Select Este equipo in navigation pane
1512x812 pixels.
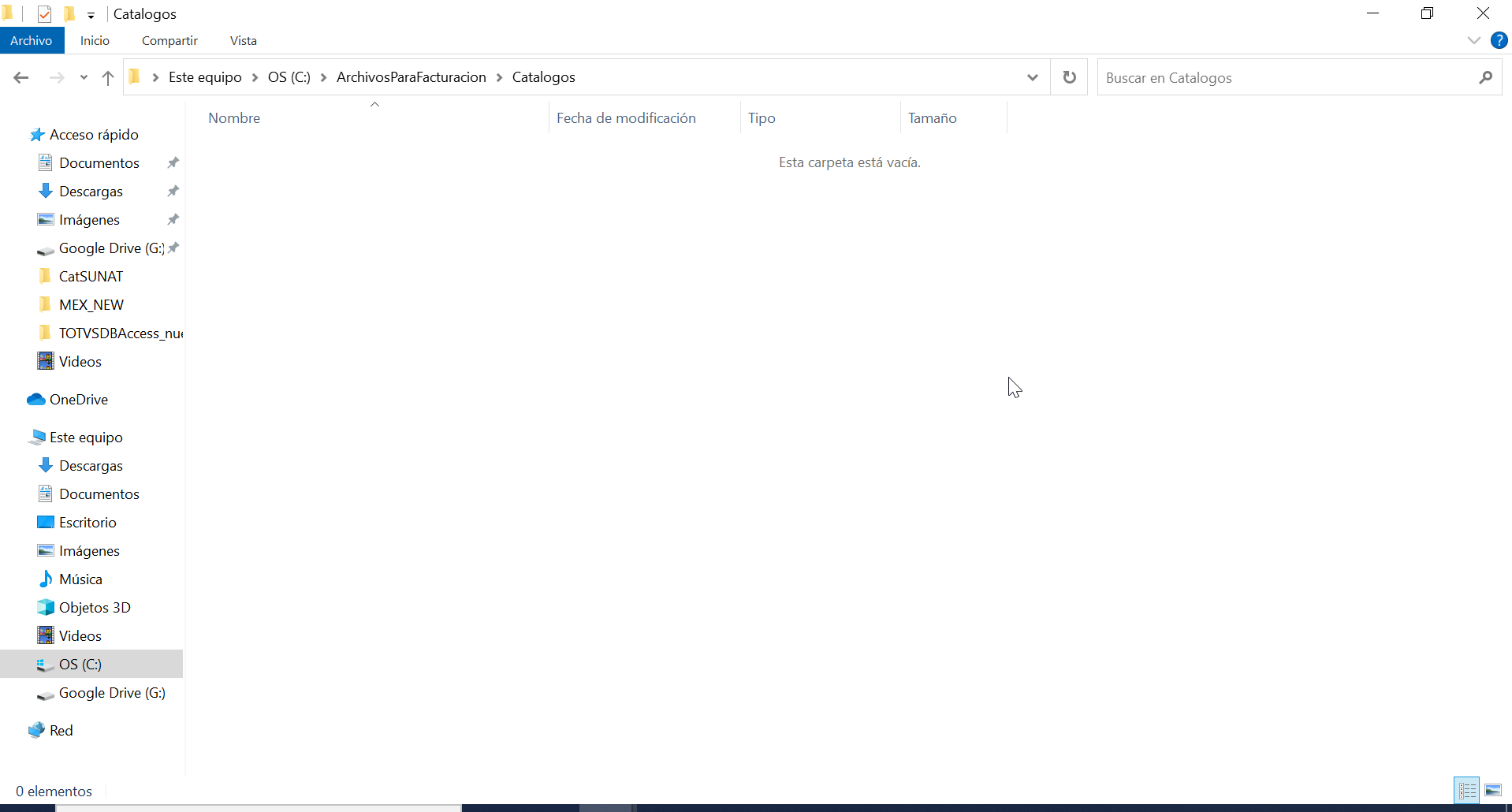[86, 438]
